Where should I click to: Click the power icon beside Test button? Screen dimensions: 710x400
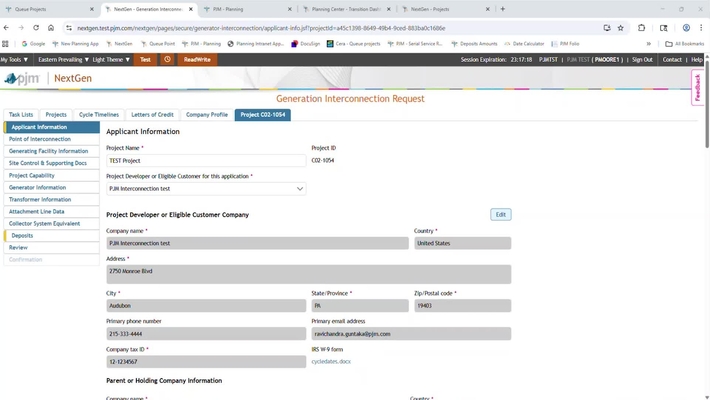[167, 60]
